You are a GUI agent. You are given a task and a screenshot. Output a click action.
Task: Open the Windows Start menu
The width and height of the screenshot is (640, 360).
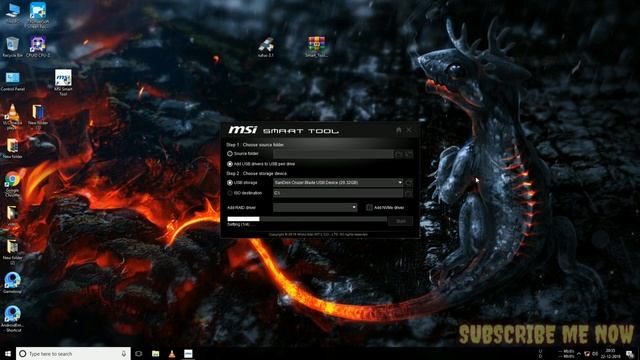(8, 353)
